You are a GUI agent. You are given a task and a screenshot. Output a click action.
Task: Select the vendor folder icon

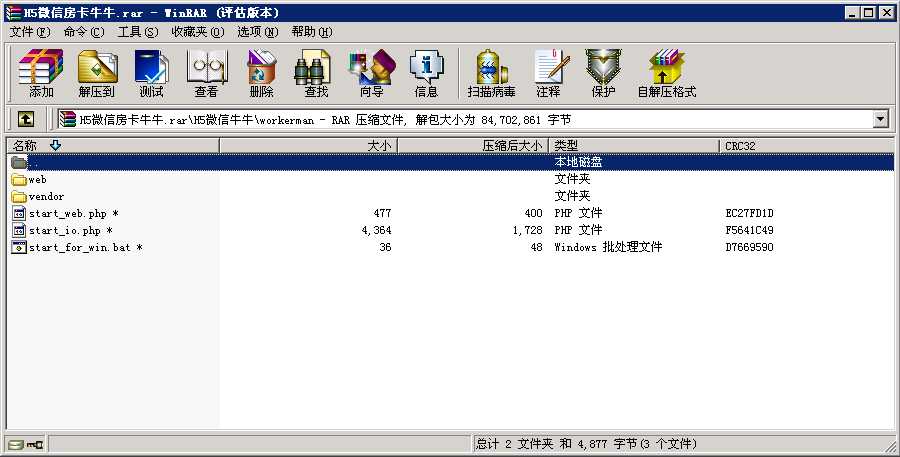point(19,196)
